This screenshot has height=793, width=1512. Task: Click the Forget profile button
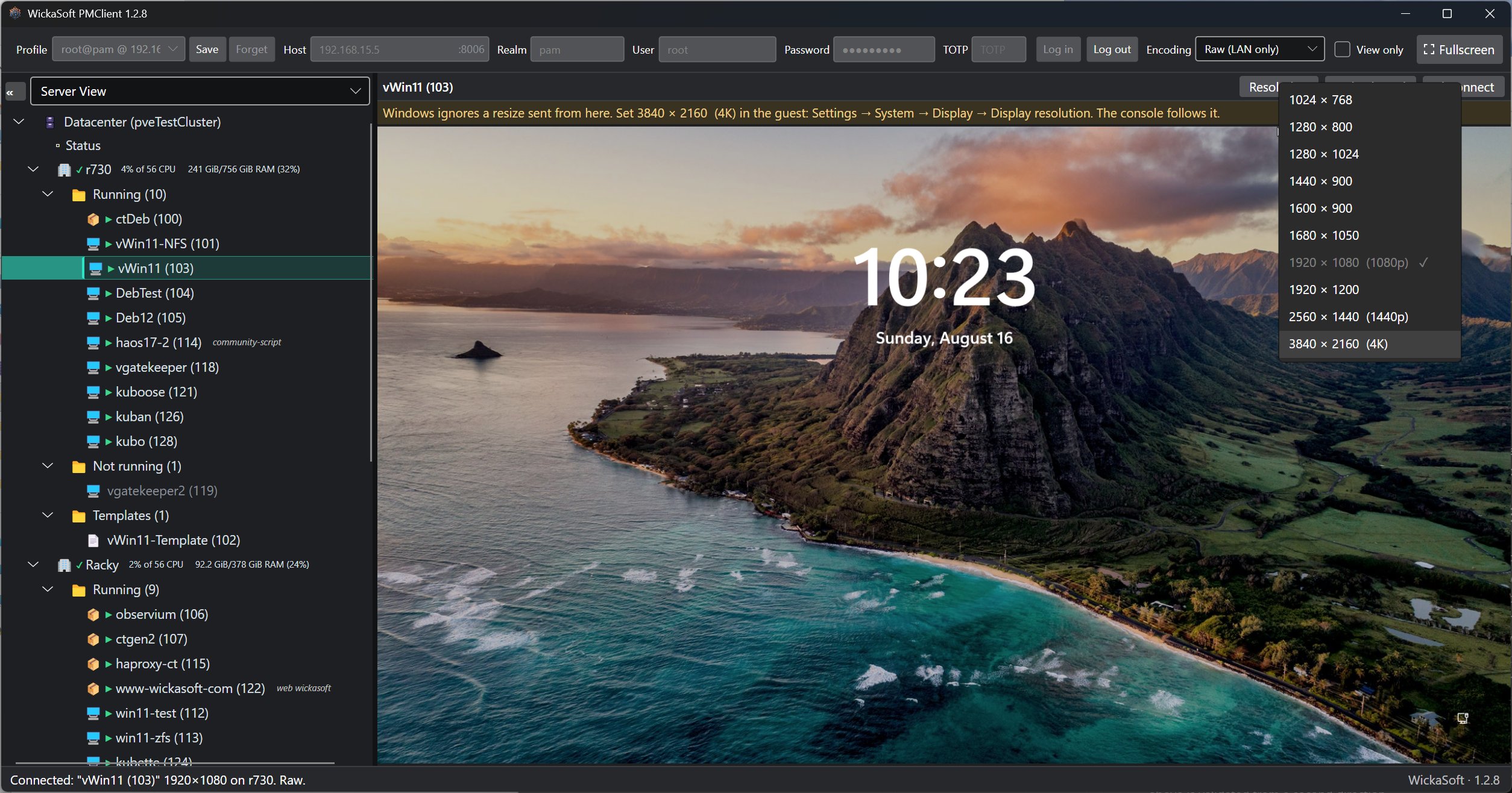point(251,49)
